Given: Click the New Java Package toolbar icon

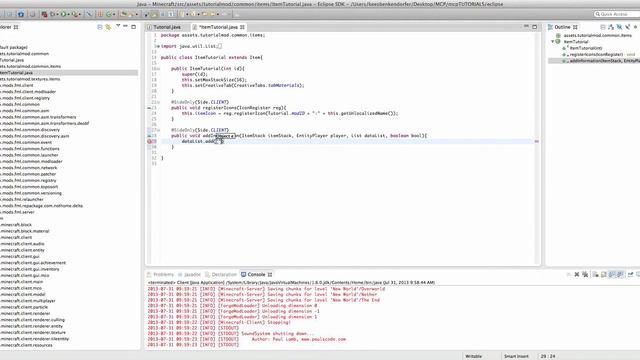Looking at the screenshot, I should click(x=100, y=14).
